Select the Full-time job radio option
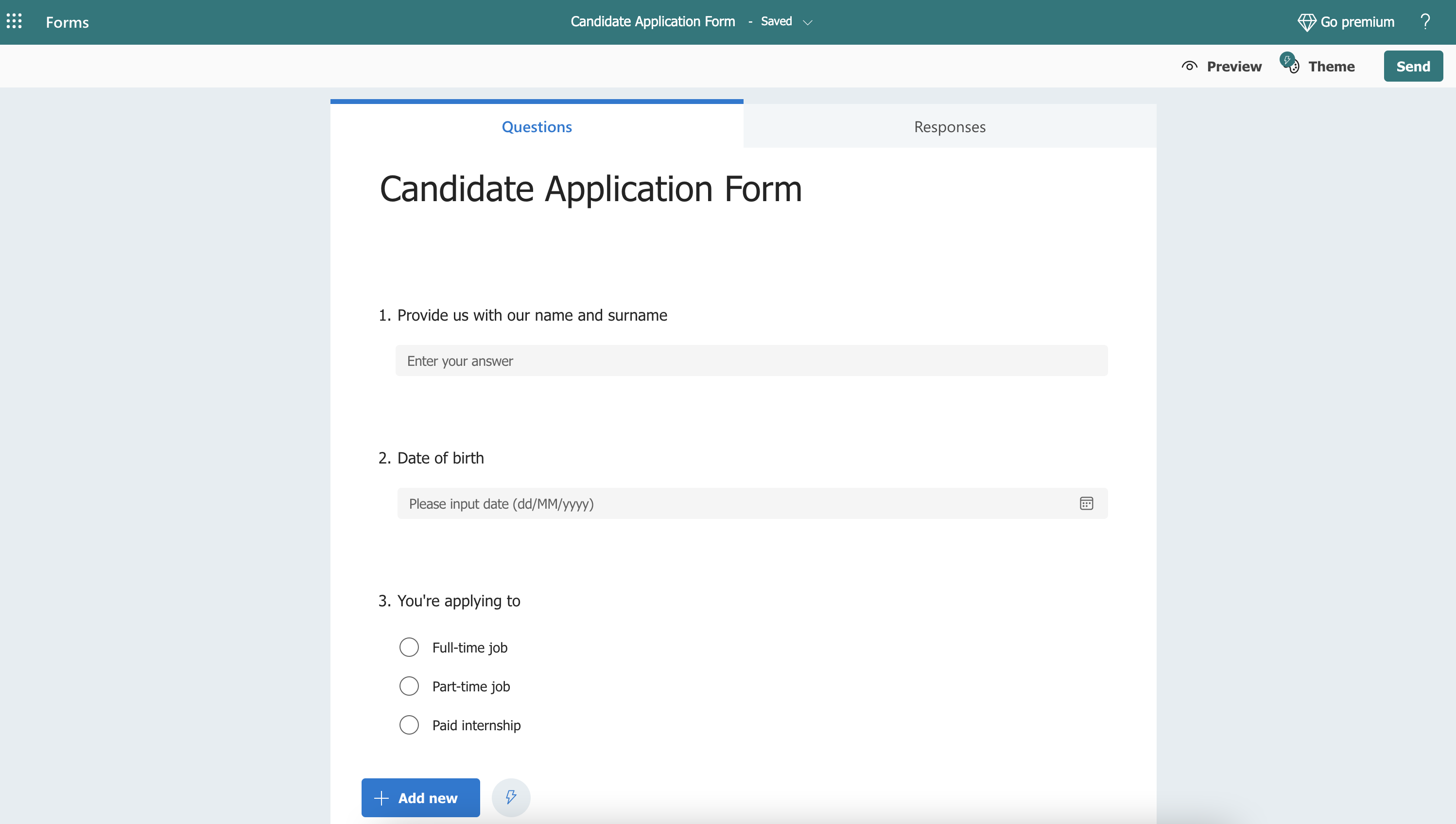The height and width of the screenshot is (824, 1456). [x=409, y=647]
